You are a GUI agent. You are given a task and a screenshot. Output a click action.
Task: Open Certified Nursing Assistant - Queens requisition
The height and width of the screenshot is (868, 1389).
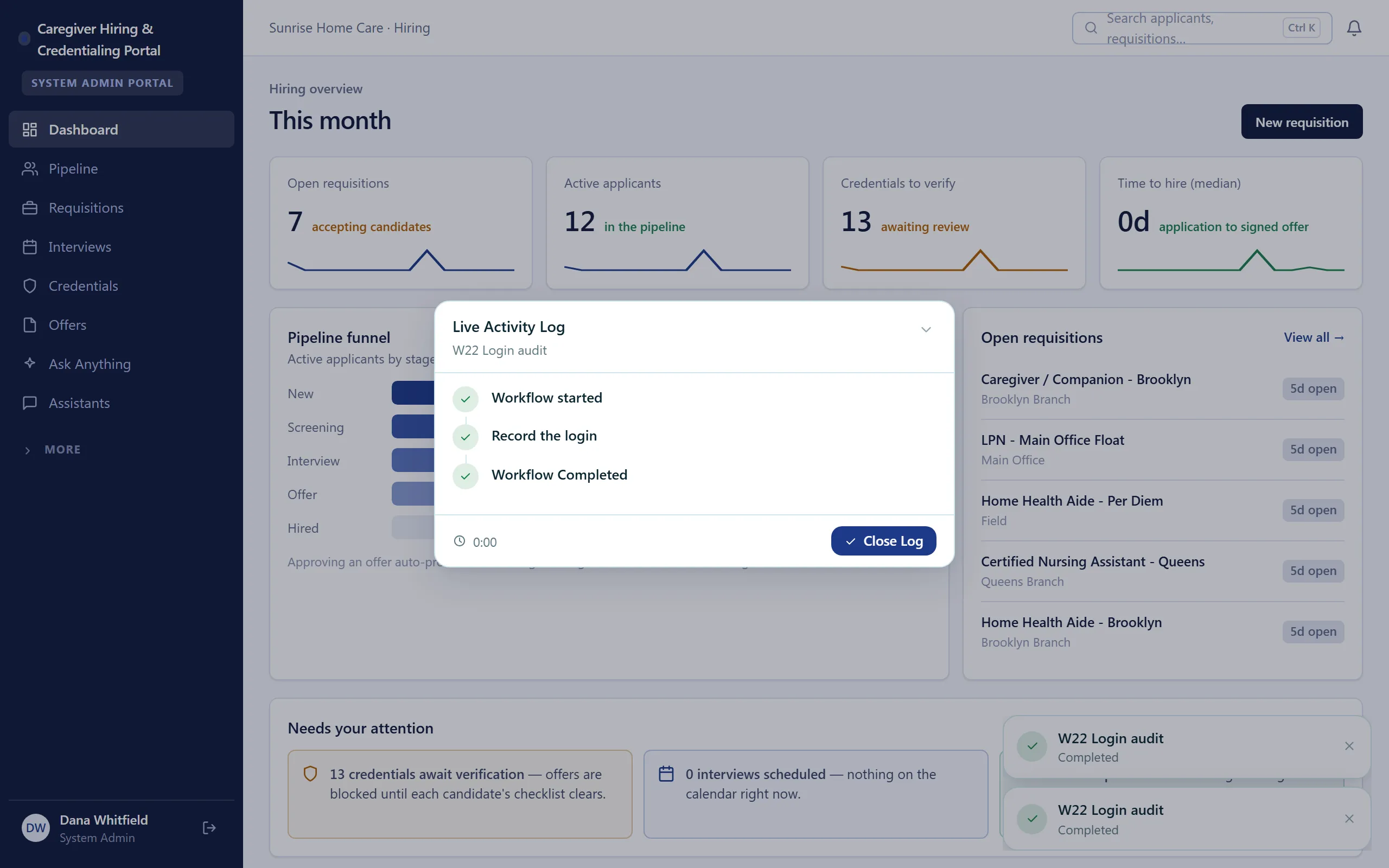1162,572
